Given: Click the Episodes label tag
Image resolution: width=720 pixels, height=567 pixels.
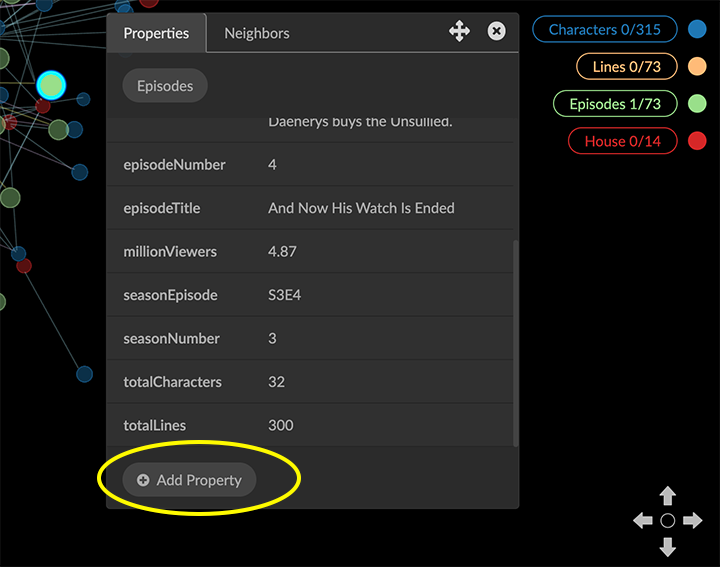Looking at the screenshot, I should [x=165, y=86].
